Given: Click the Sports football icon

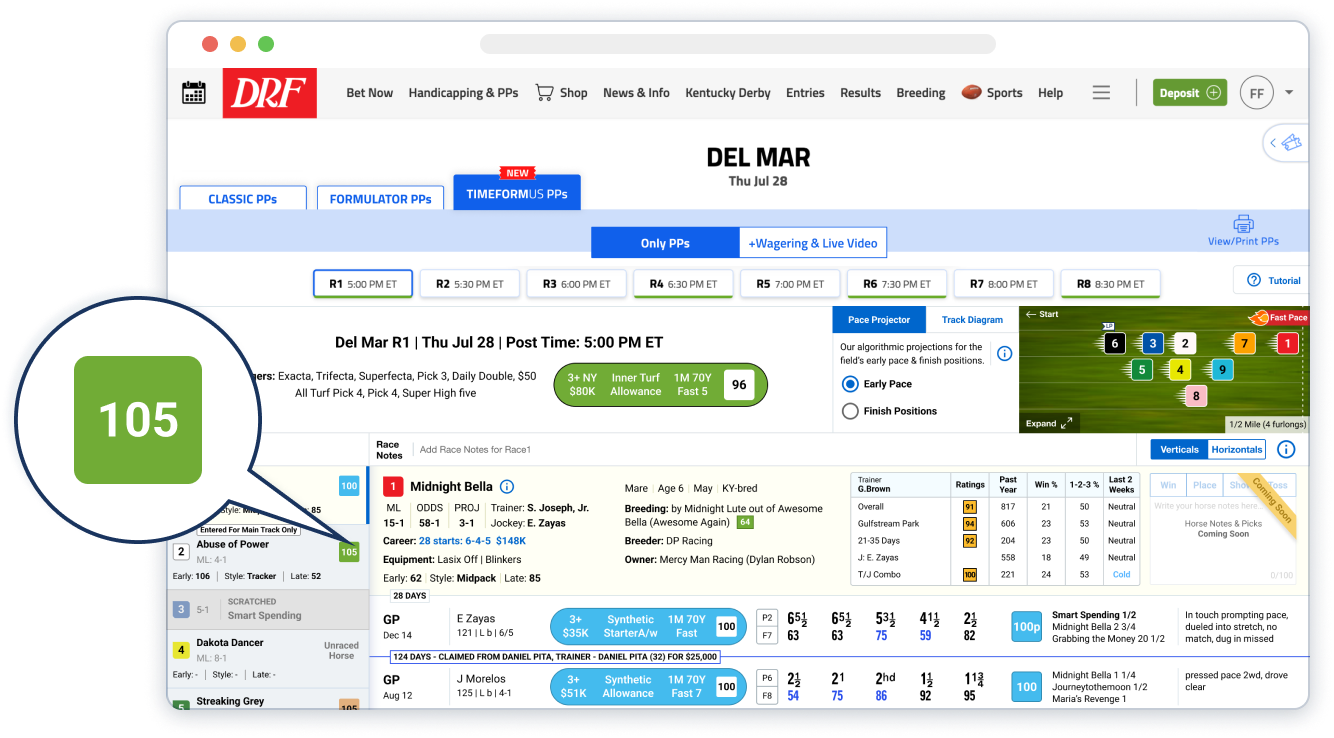Looking at the screenshot, I should pos(971,92).
